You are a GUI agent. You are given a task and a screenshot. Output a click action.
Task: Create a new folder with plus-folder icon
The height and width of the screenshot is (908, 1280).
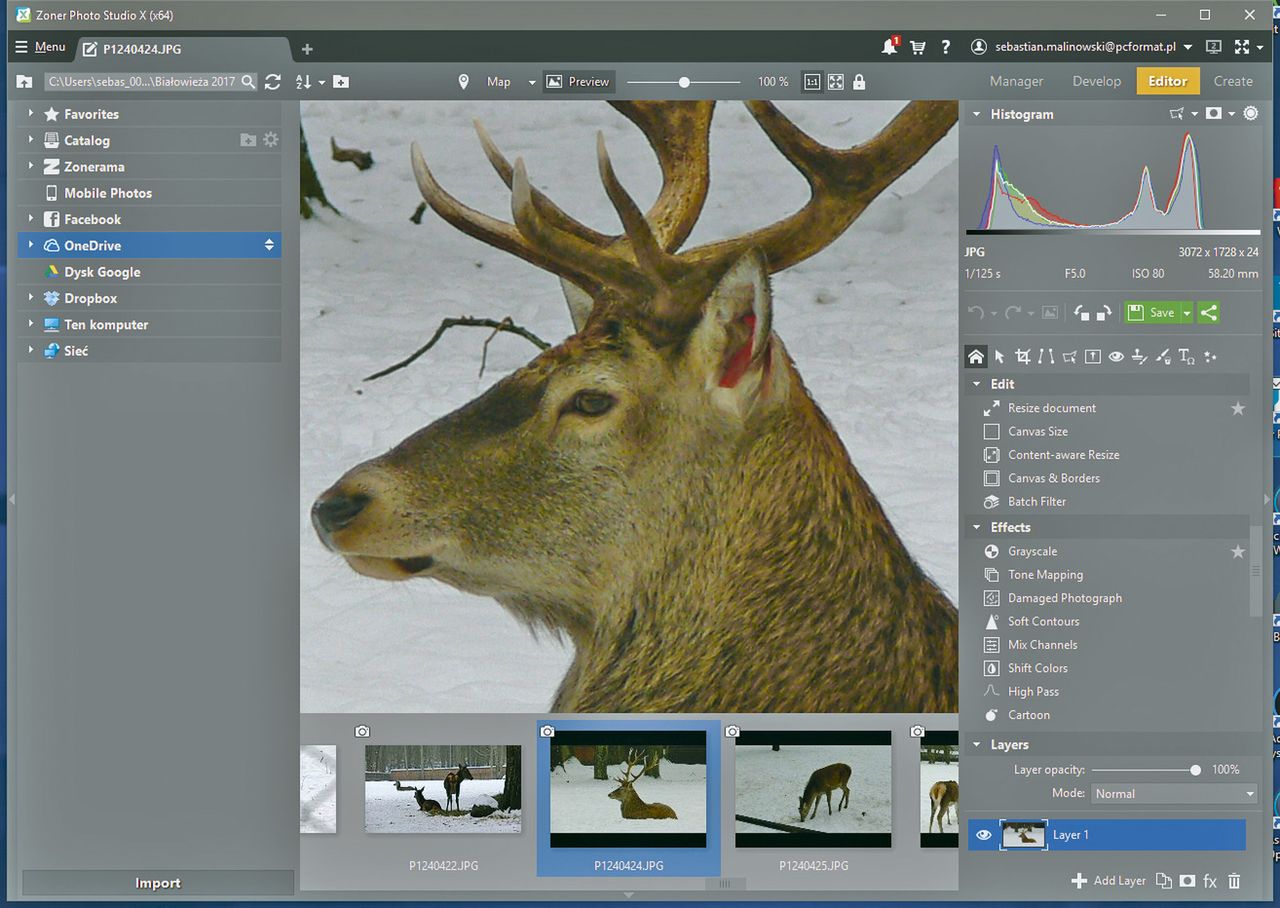[341, 82]
